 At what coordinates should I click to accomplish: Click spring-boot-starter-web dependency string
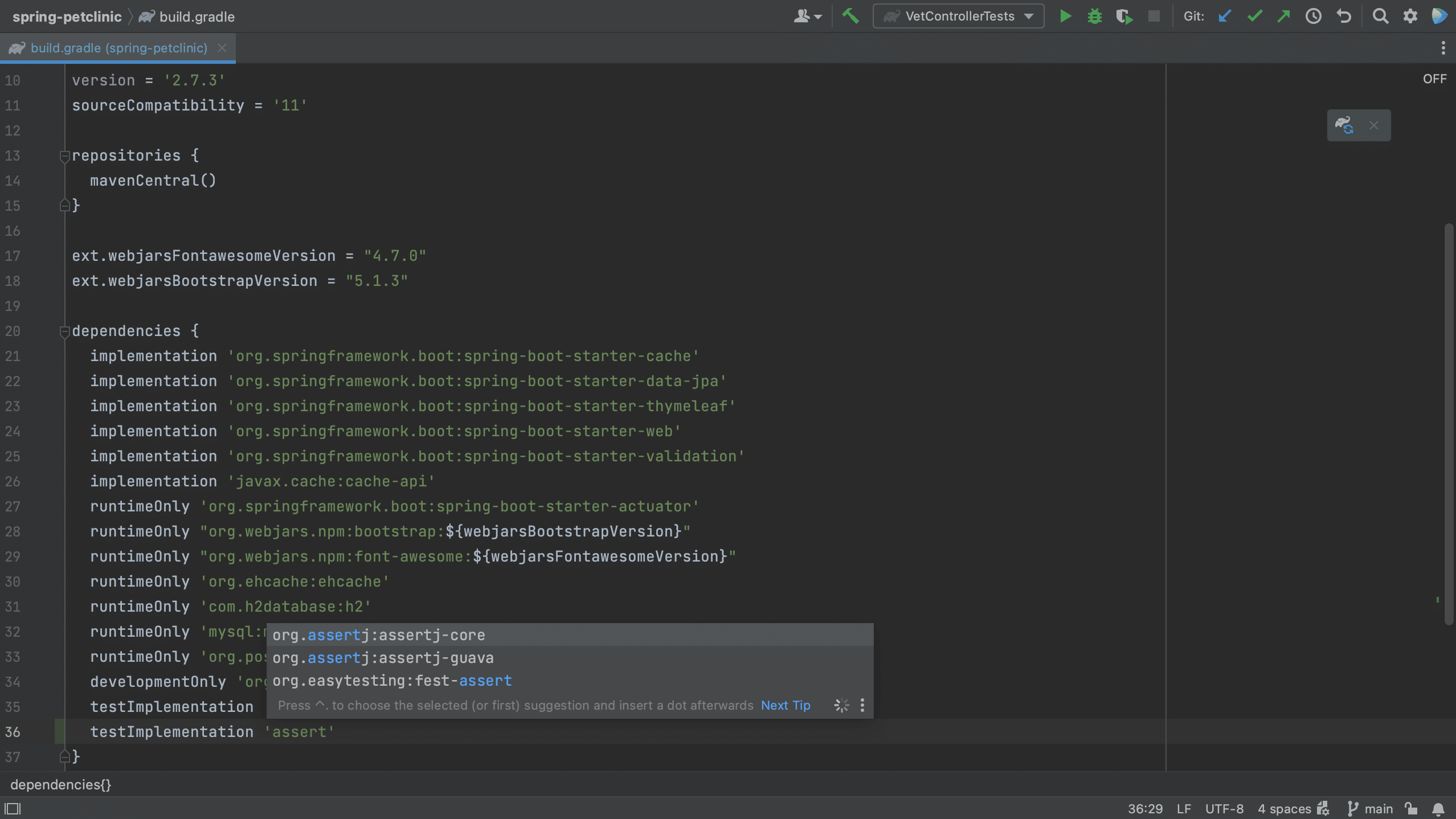point(454,431)
